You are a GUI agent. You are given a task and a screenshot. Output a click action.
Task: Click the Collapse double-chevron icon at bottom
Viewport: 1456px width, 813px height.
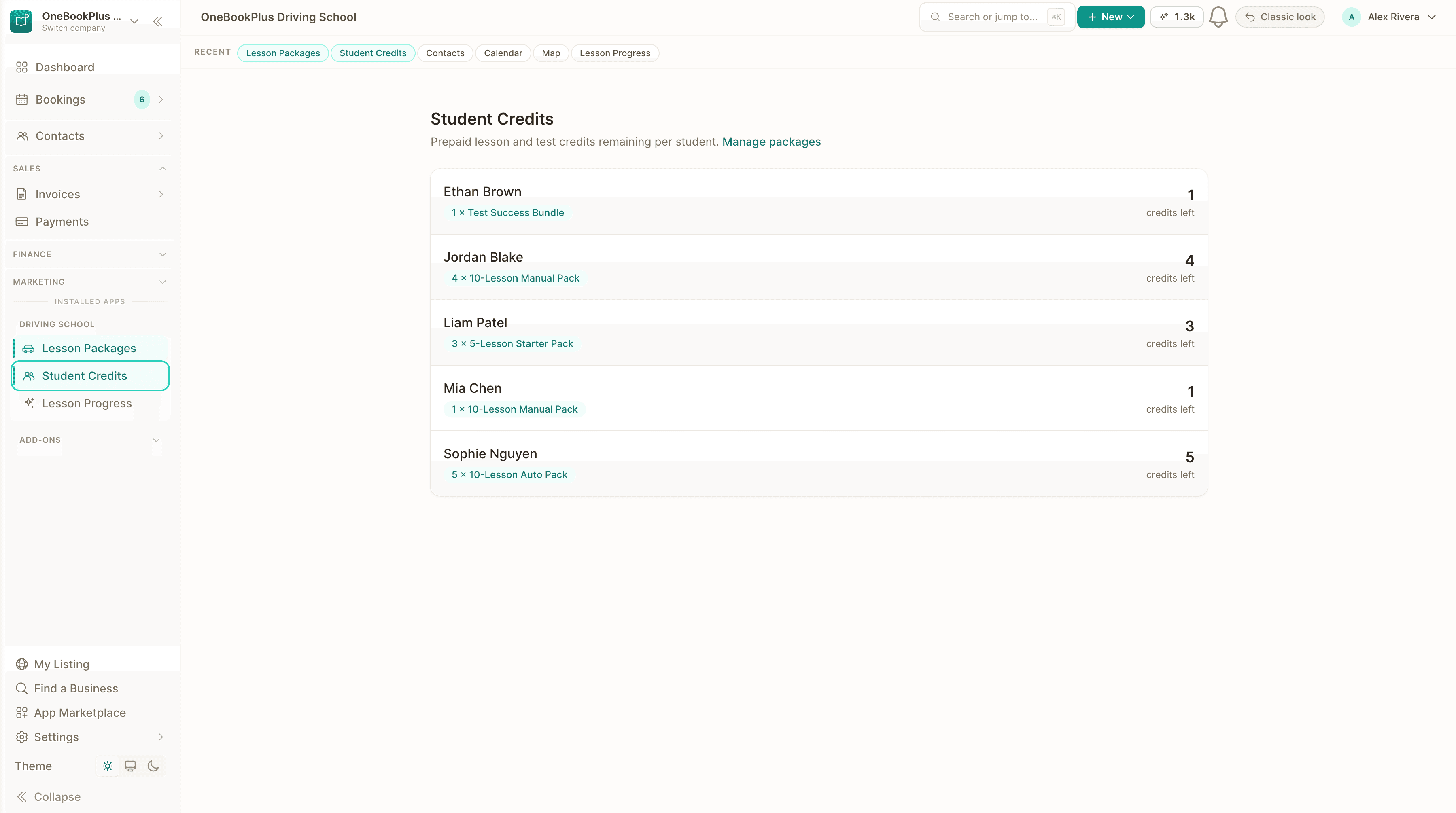point(21,797)
